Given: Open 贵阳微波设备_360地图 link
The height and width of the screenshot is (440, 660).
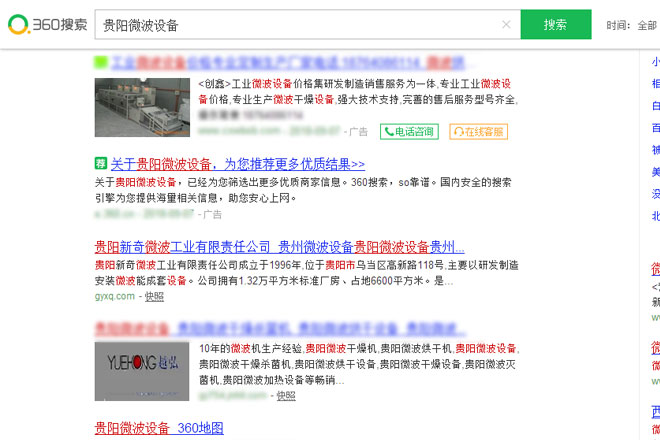Looking at the screenshot, I should (x=159, y=428).
